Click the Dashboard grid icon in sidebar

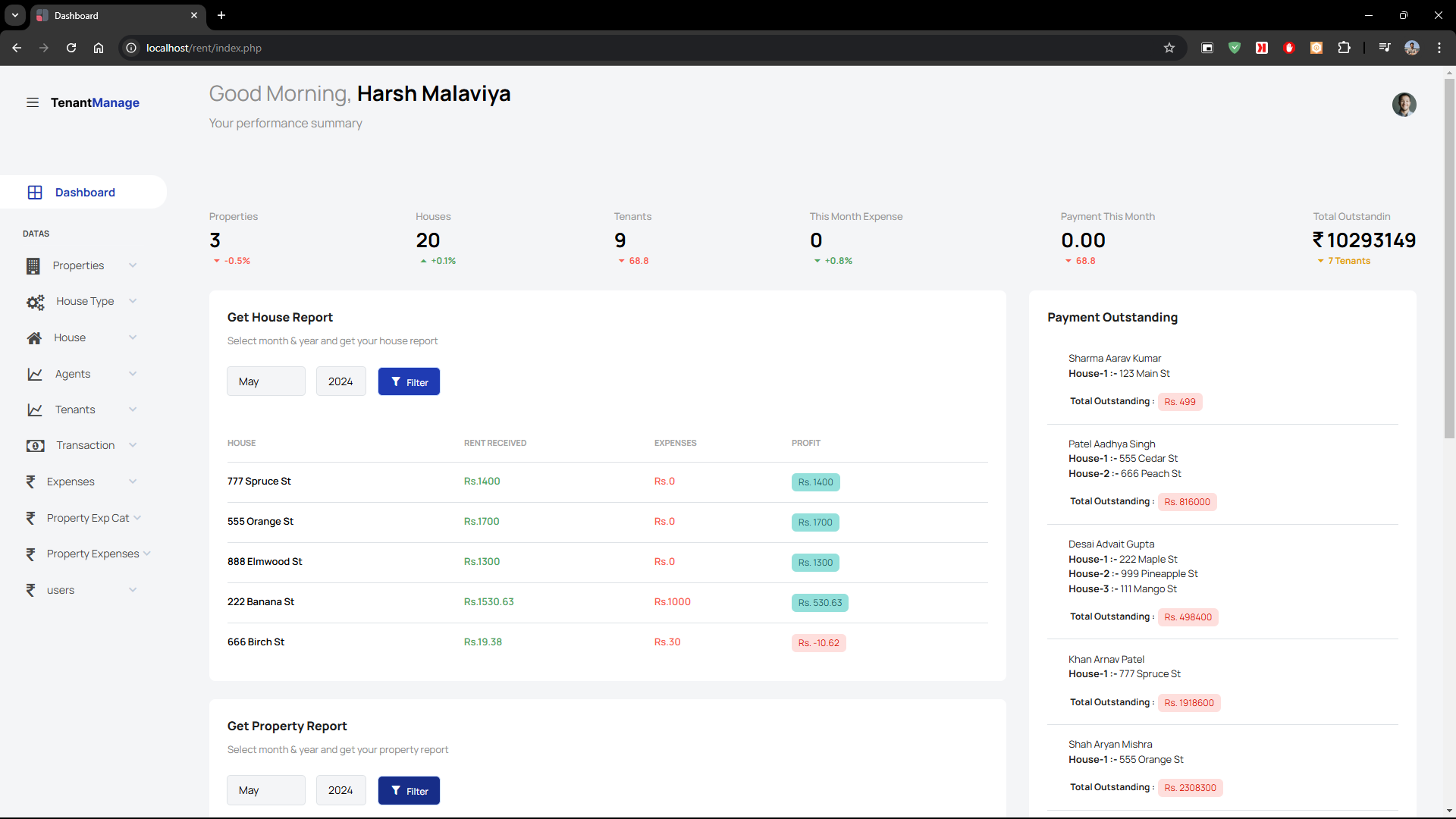pos(35,193)
